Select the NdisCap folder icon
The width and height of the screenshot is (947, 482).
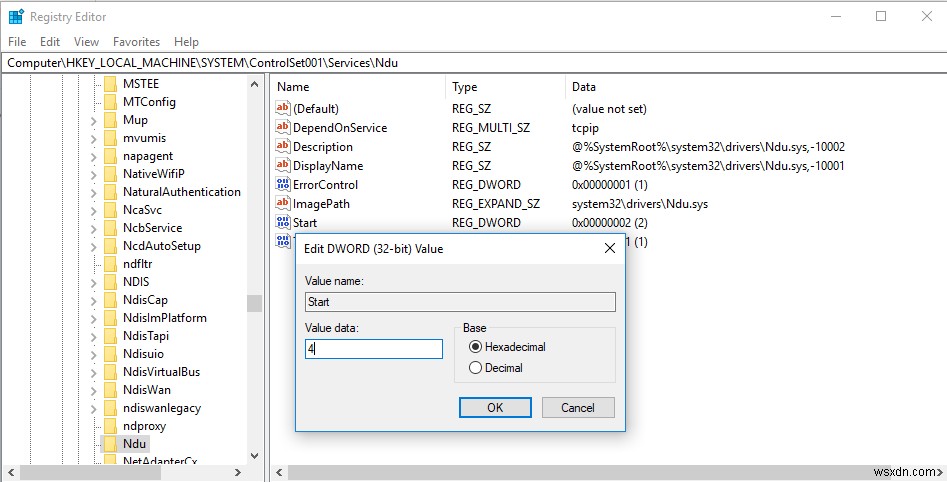[110, 300]
